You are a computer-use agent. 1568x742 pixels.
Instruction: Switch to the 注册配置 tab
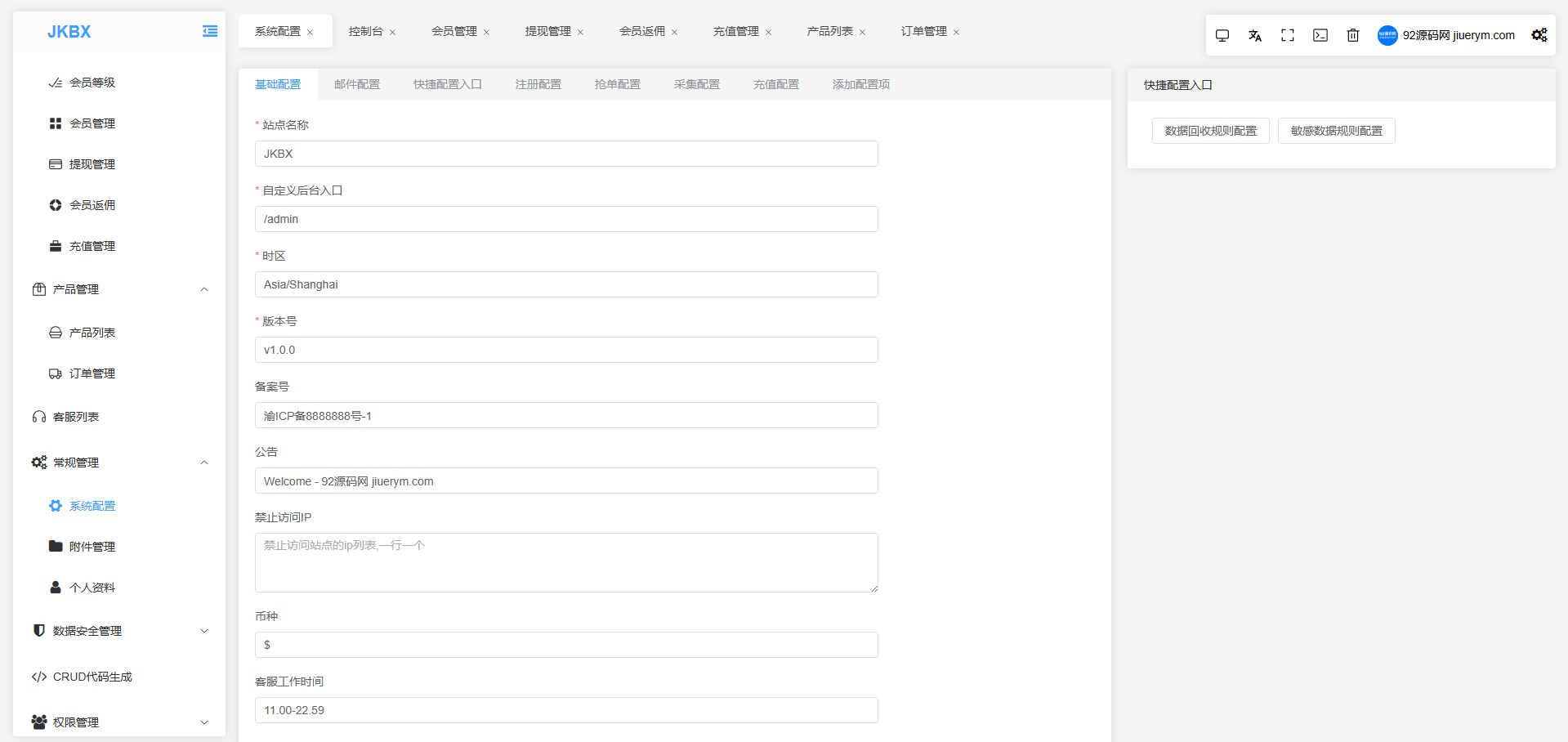click(x=538, y=84)
